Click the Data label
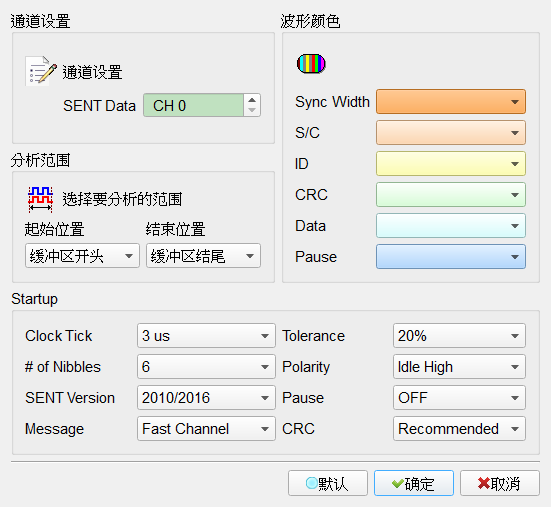 click(x=310, y=226)
